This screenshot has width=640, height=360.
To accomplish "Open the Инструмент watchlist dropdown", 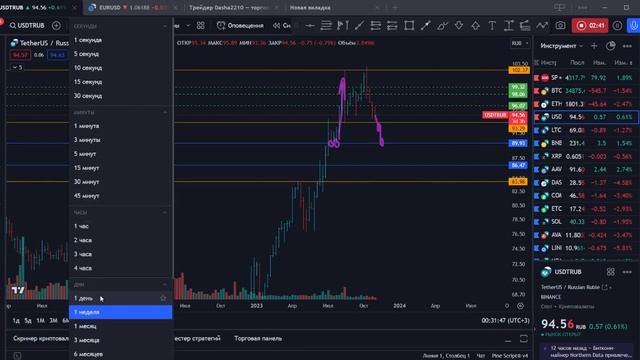I will click(x=562, y=46).
